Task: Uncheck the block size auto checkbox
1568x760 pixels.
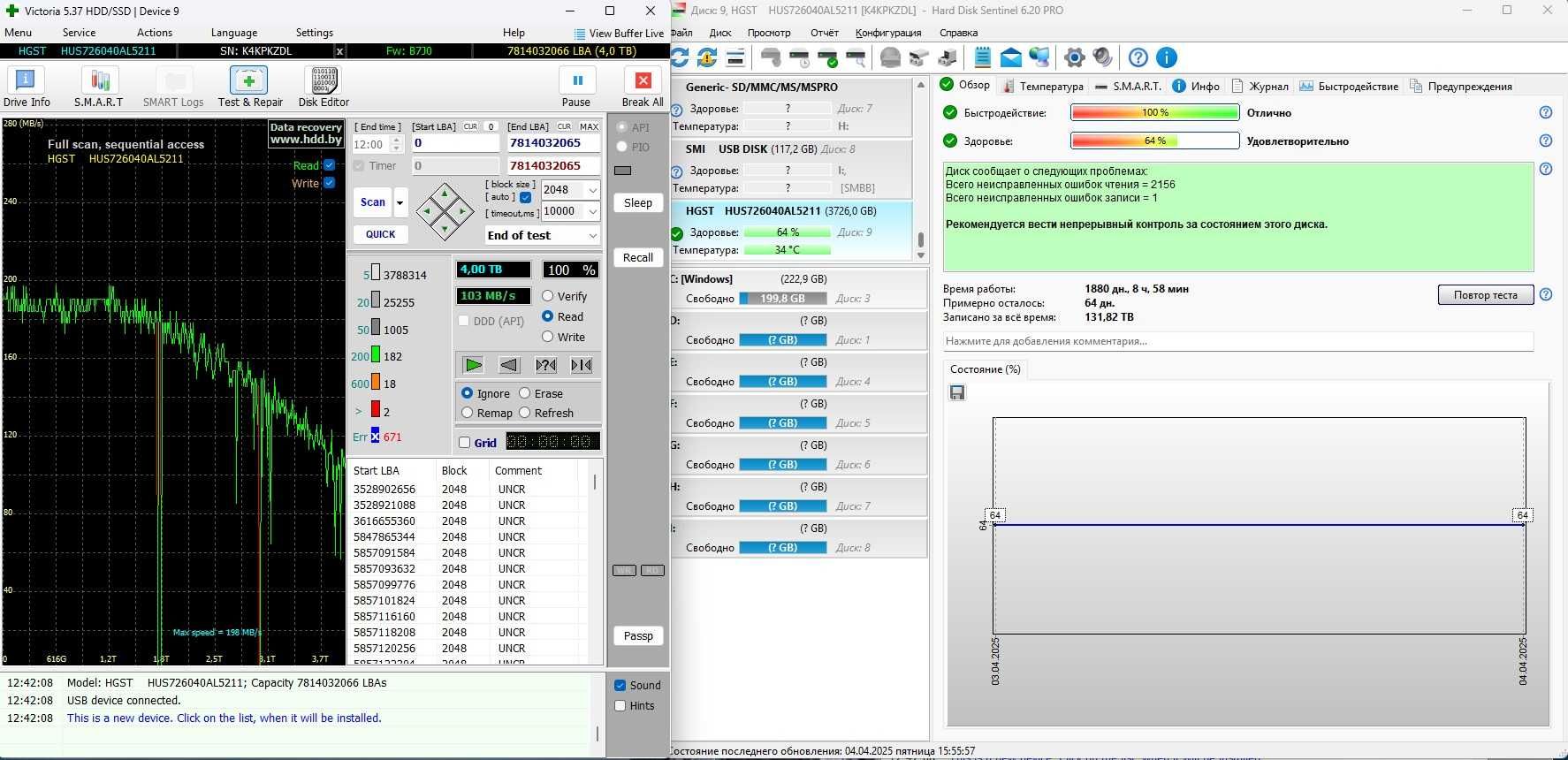Action: [x=526, y=197]
